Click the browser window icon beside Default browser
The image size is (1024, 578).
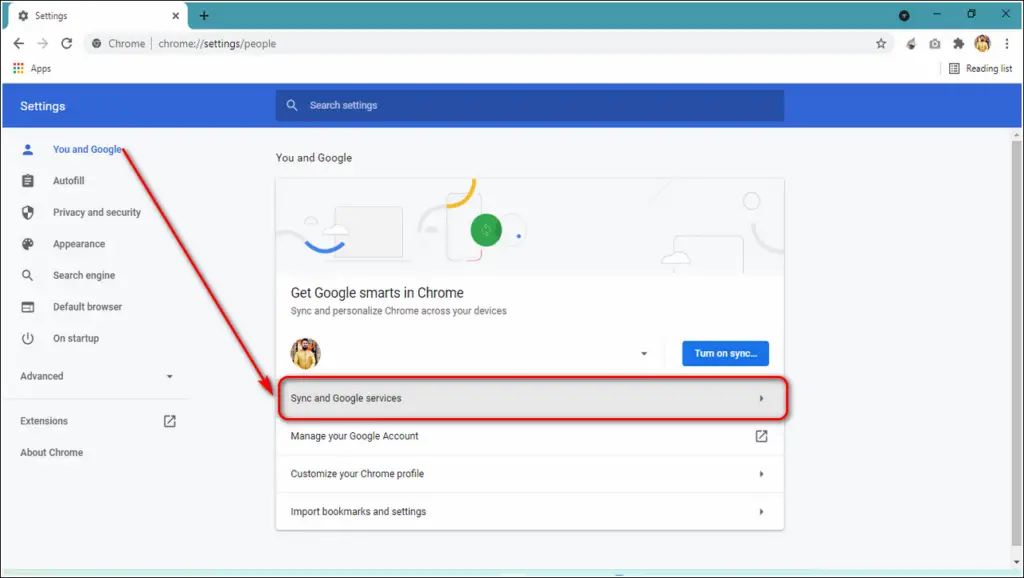tap(27, 307)
